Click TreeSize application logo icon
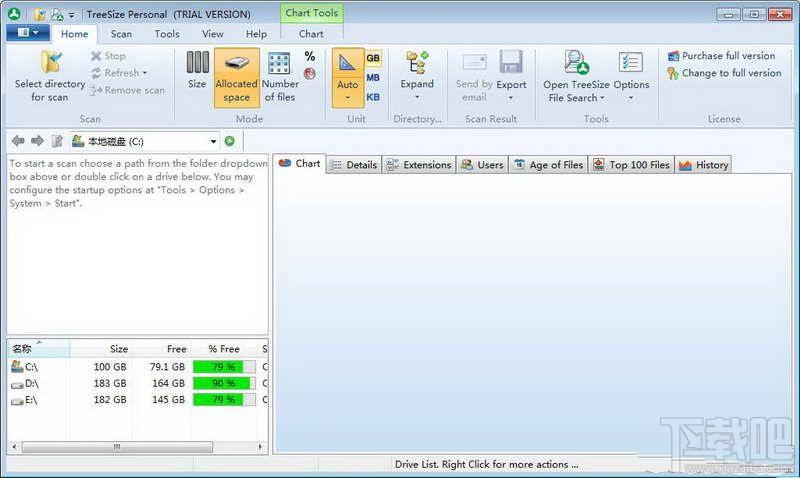The width and height of the screenshot is (800, 478). pyautogui.click(x=14, y=14)
